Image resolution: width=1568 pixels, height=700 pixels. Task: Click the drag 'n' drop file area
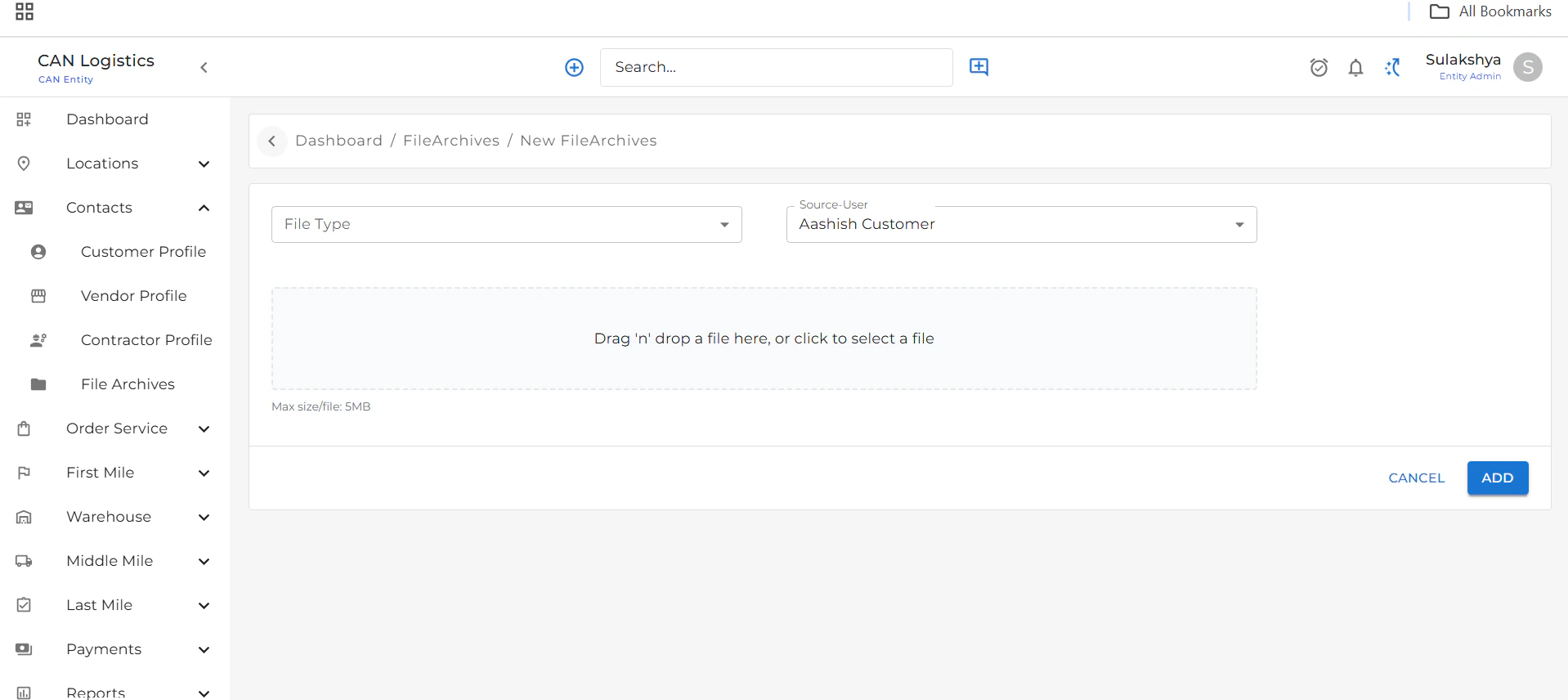point(764,339)
